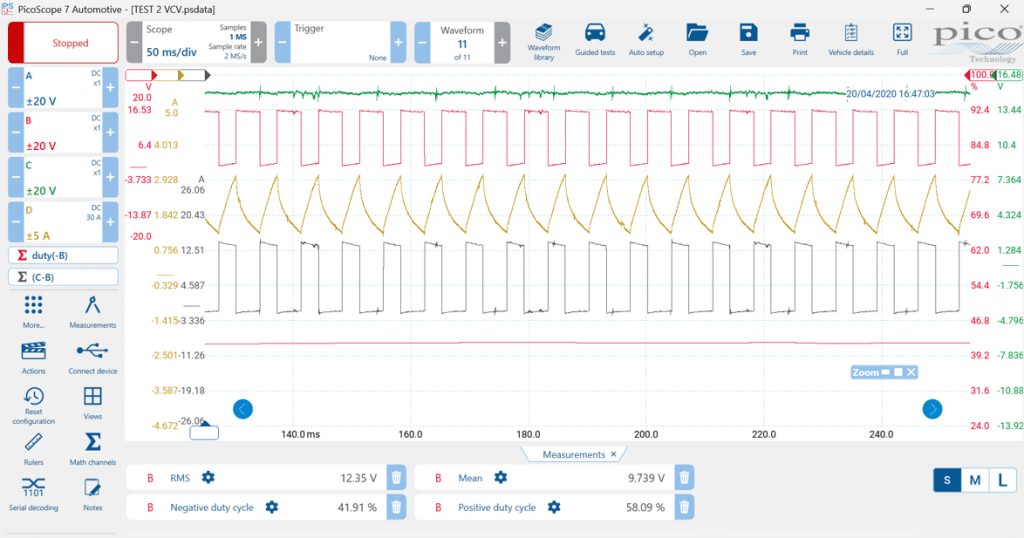Close the Zoom overview box
This screenshot has width=1024, height=538.
click(911, 372)
